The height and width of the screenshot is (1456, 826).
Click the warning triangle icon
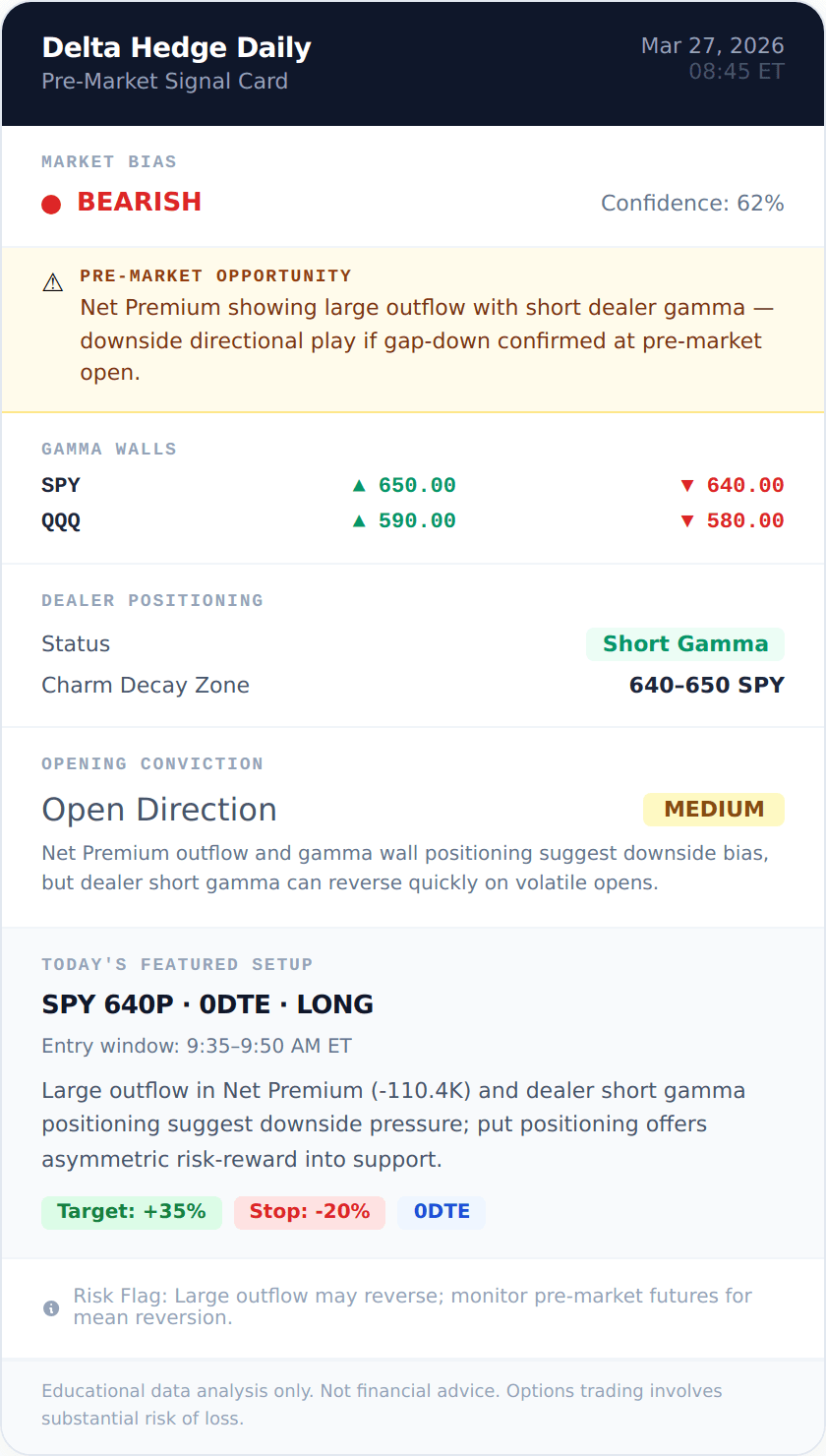(53, 283)
